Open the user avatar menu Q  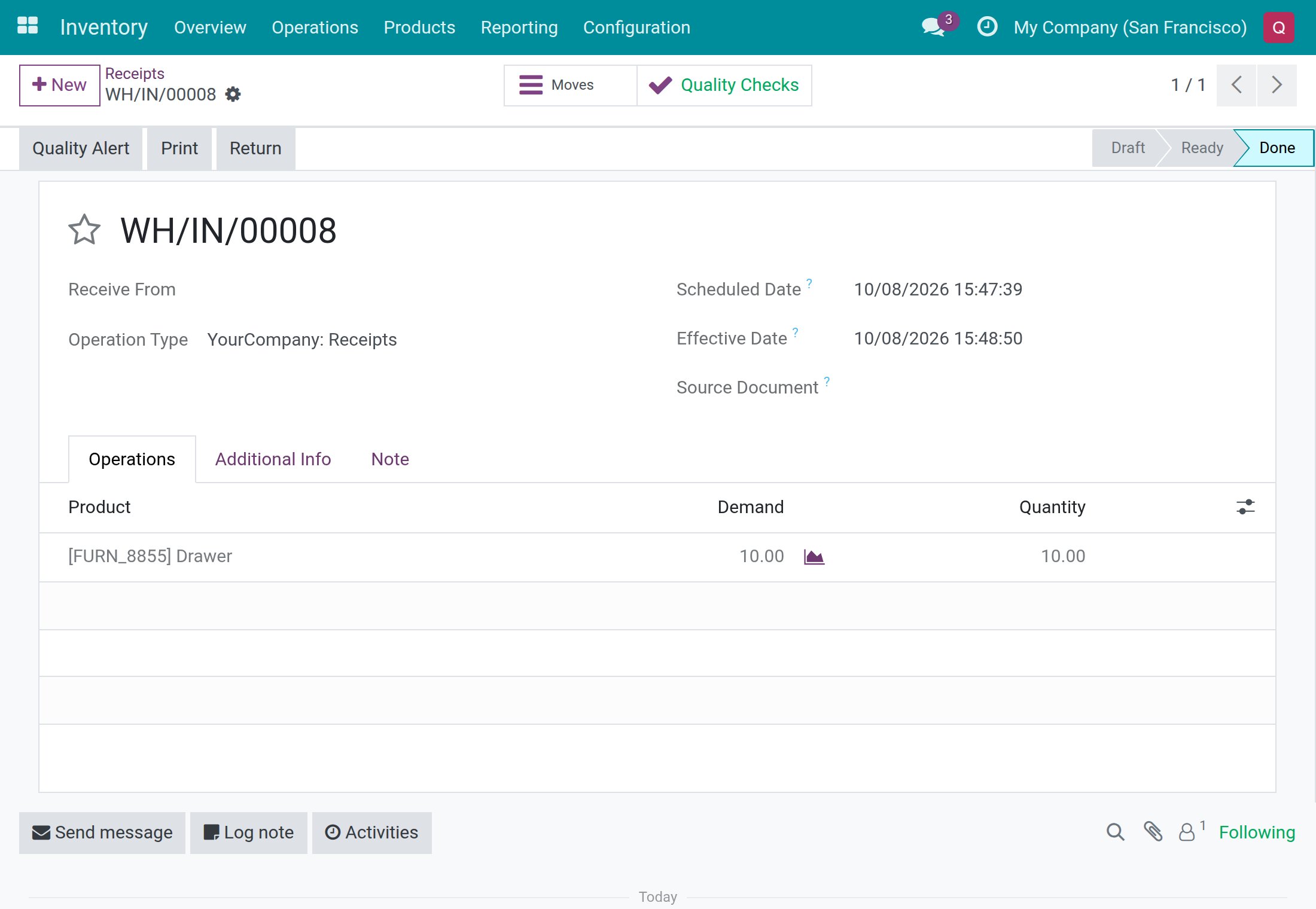tap(1279, 28)
